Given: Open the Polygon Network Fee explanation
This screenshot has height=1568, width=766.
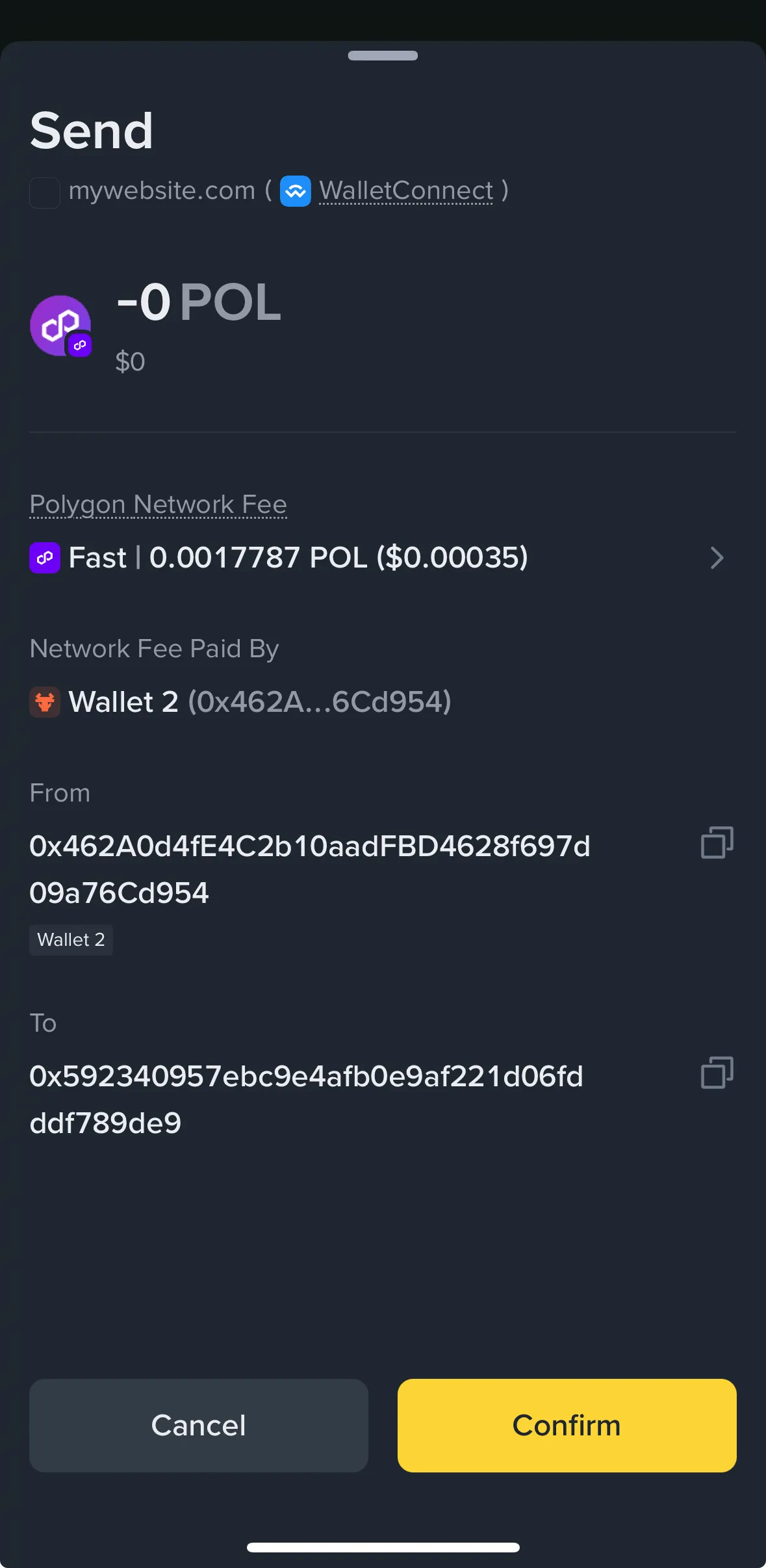Looking at the screenshot, I should point(158,504).
